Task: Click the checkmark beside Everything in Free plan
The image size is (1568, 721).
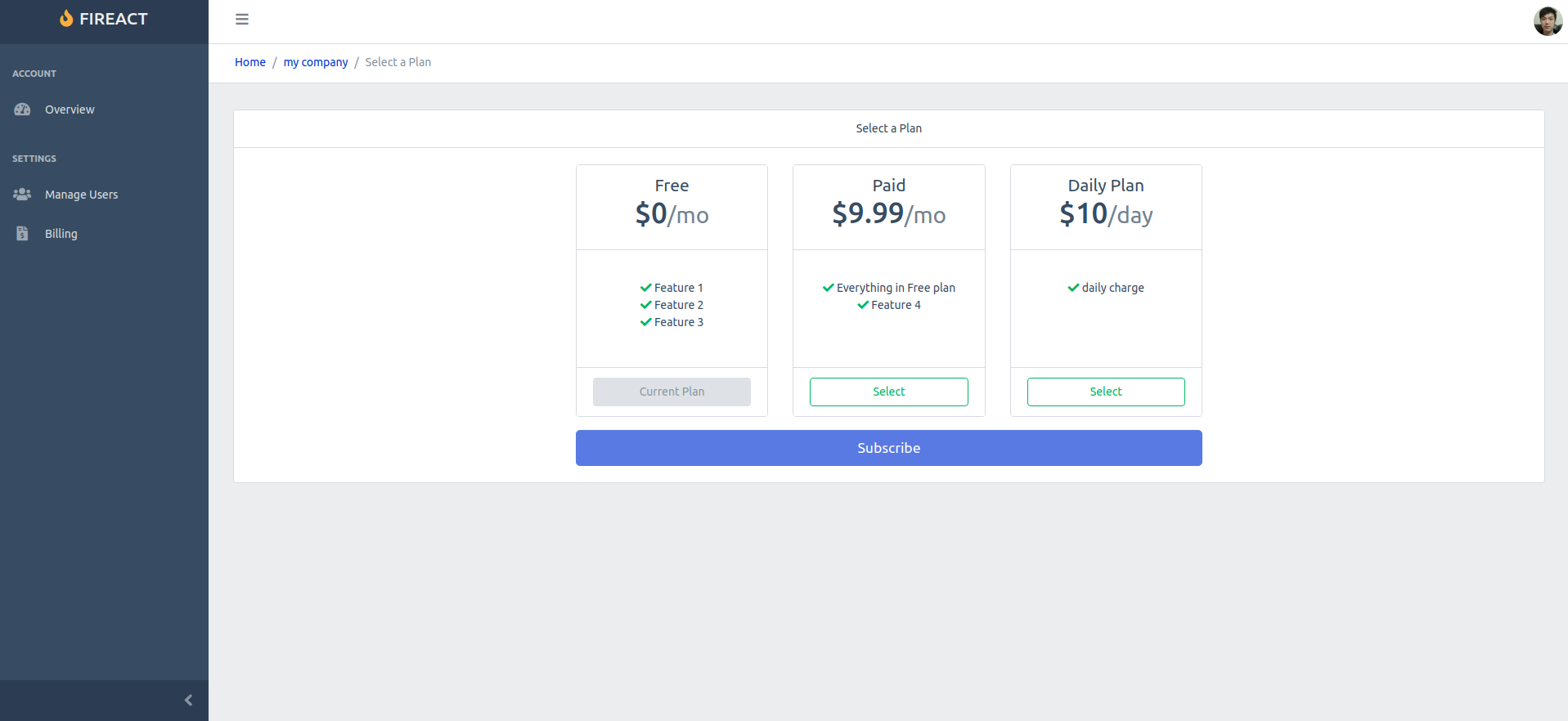Action: [827, 287]
